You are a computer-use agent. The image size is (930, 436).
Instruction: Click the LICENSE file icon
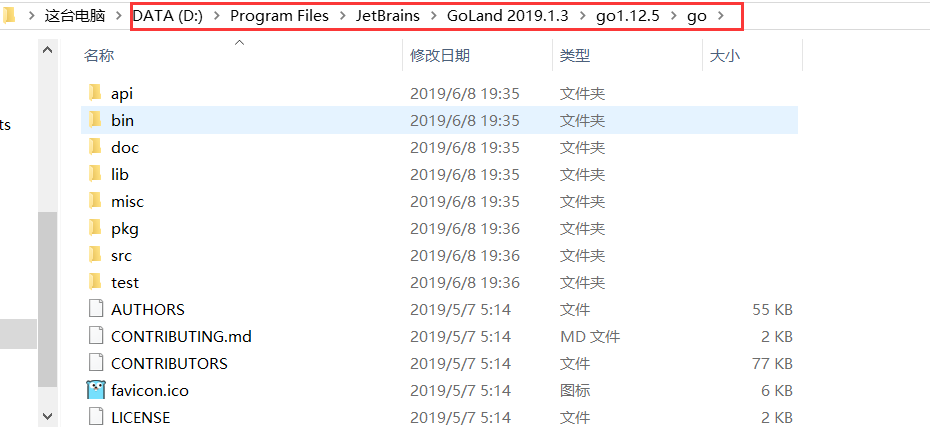pos(95,417)
